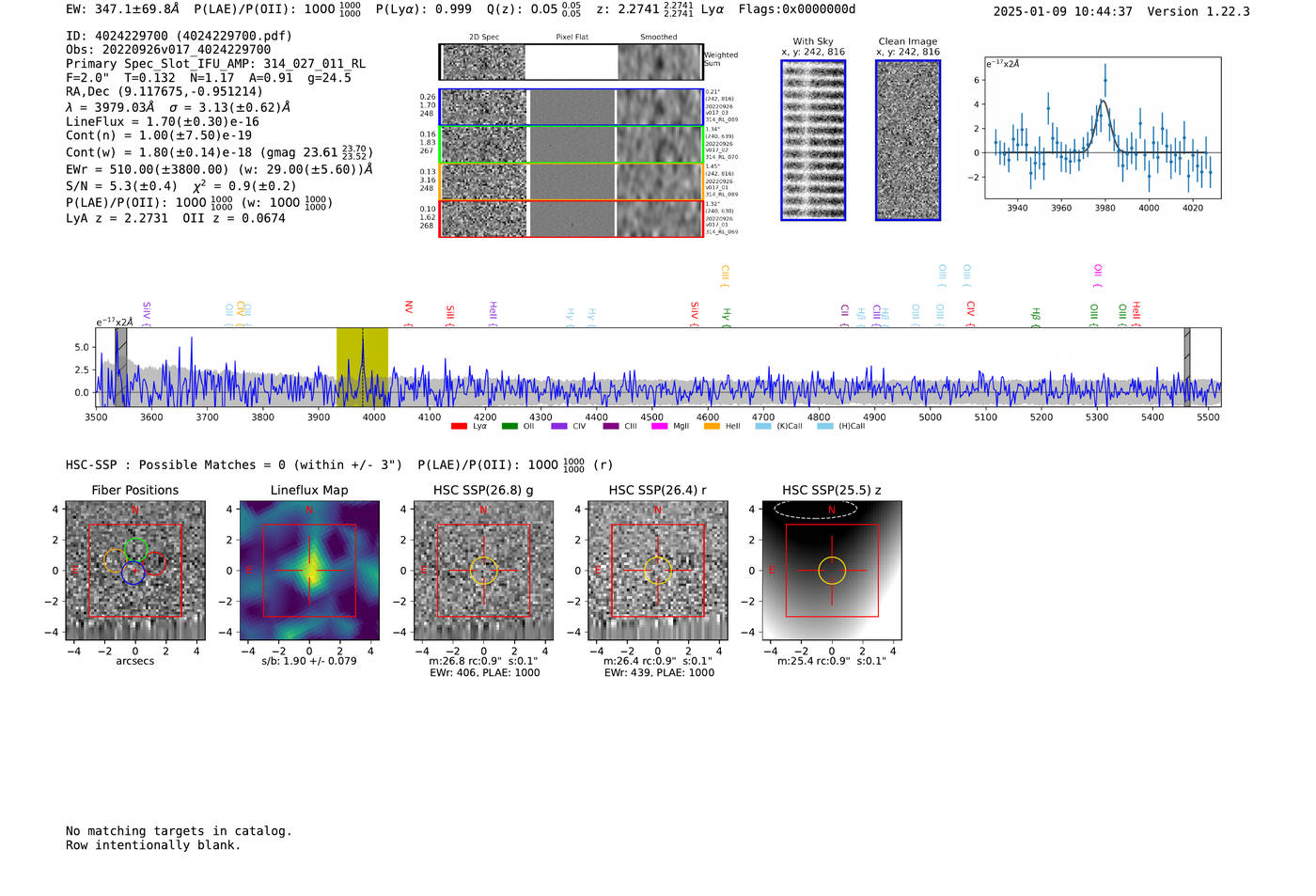Click the hatched gray region near 5460

pos(1187,367)
